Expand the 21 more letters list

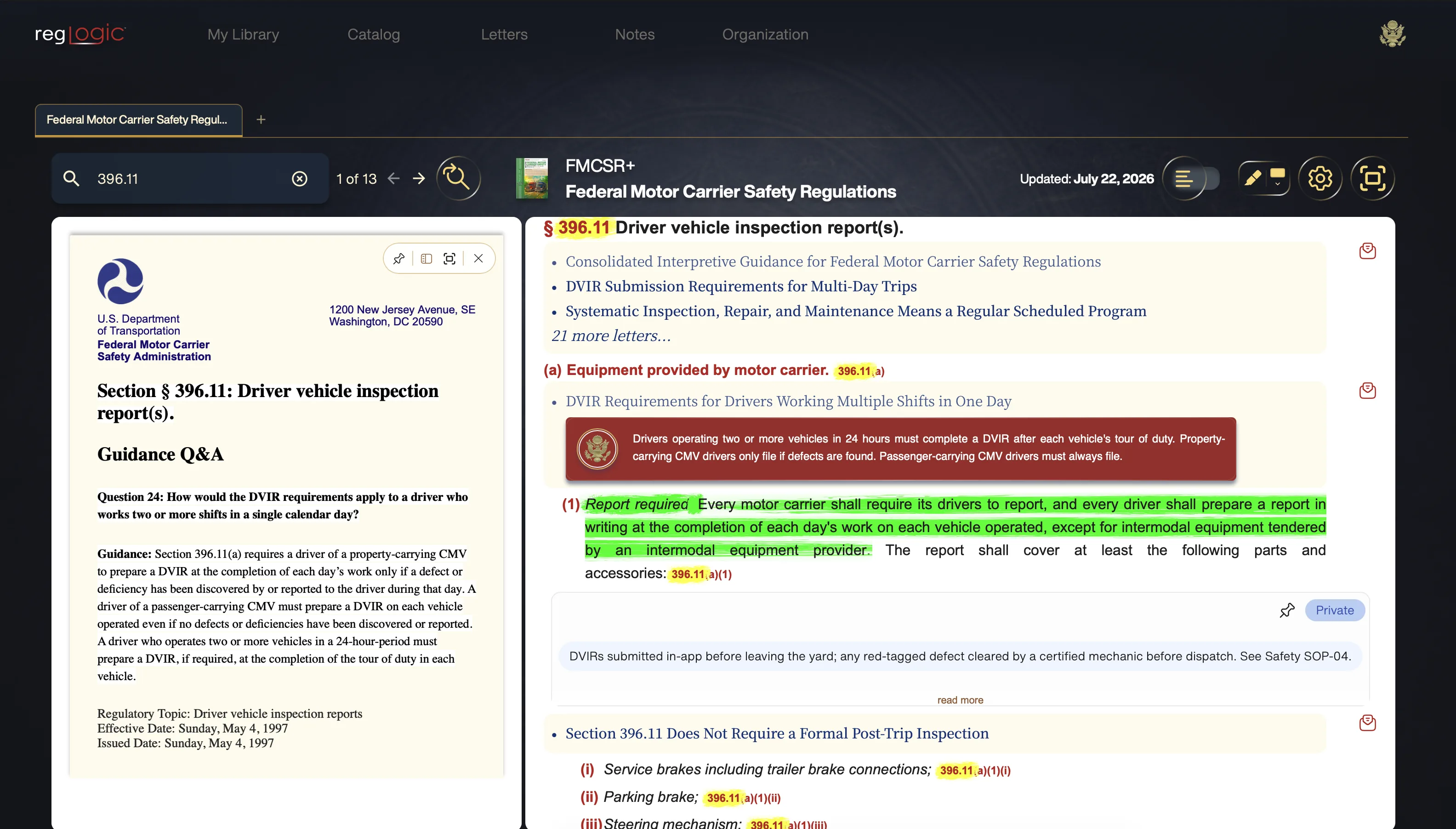611,336
